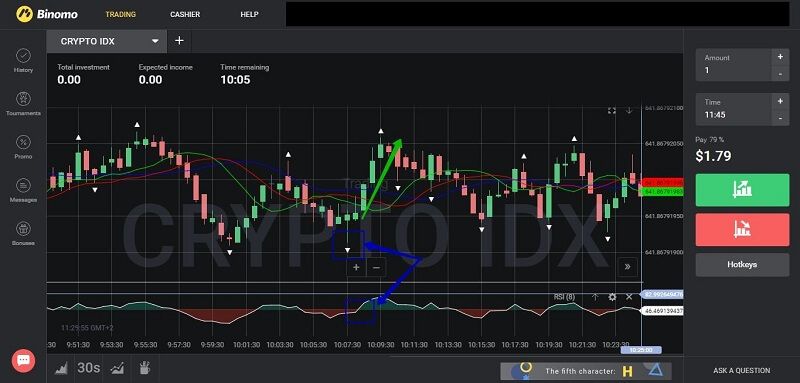Click the Binomo logo
Viewport: 800px width, 383px height.
click(x=47, y=14)
